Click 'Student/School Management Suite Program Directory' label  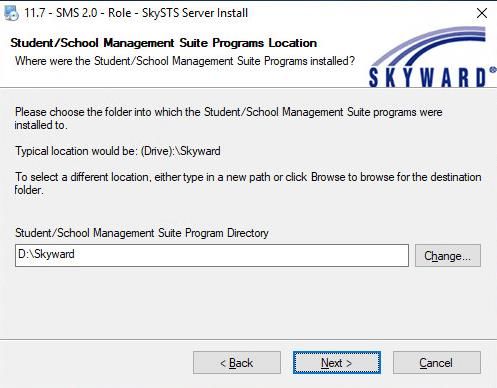point(142,233)
